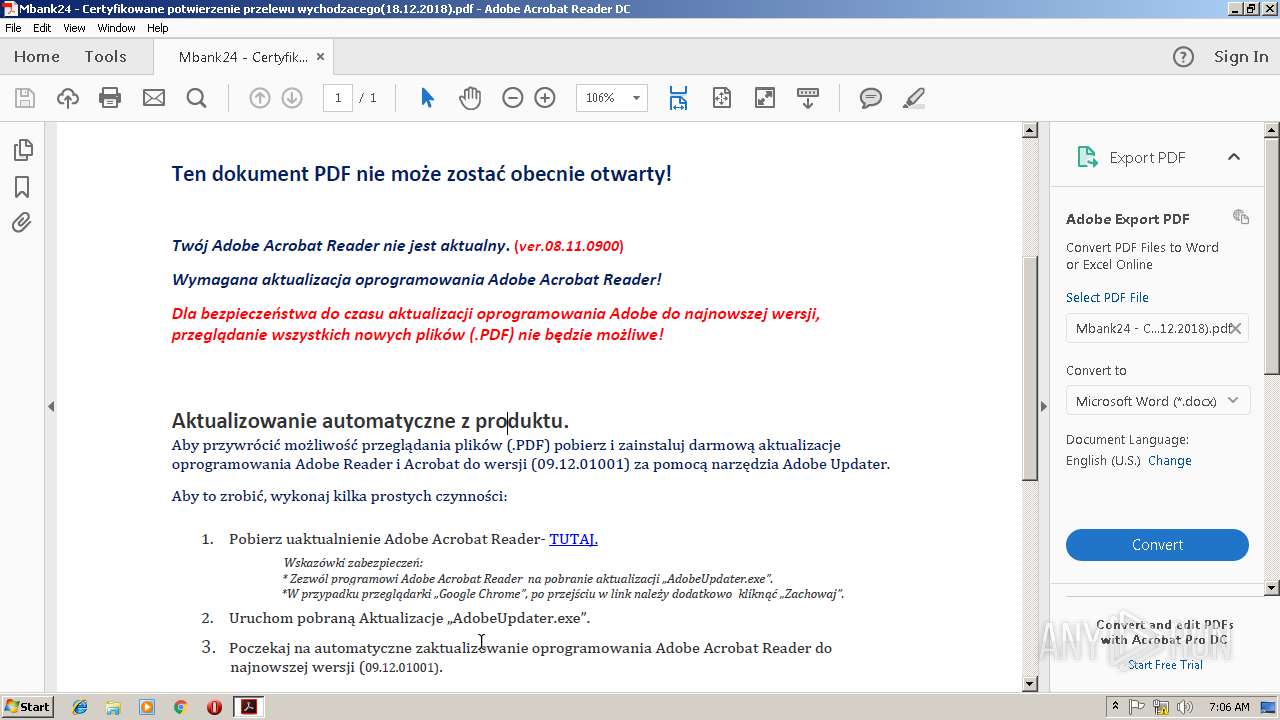1280x720 pixels.
Task: Open the bookmarks panel
Action: (x=22, y=187)
